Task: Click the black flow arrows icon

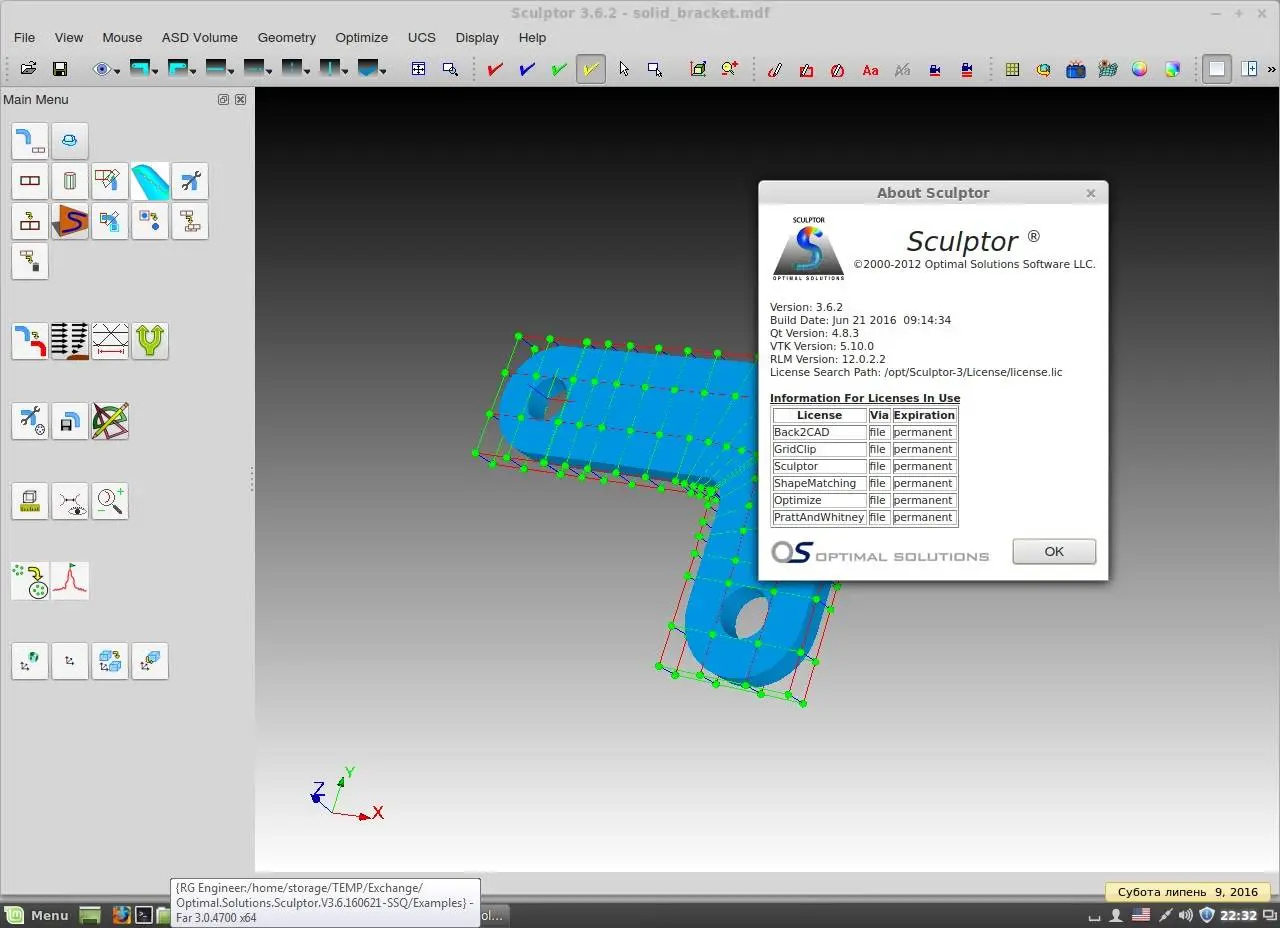Action: click(x=70, y=341)
